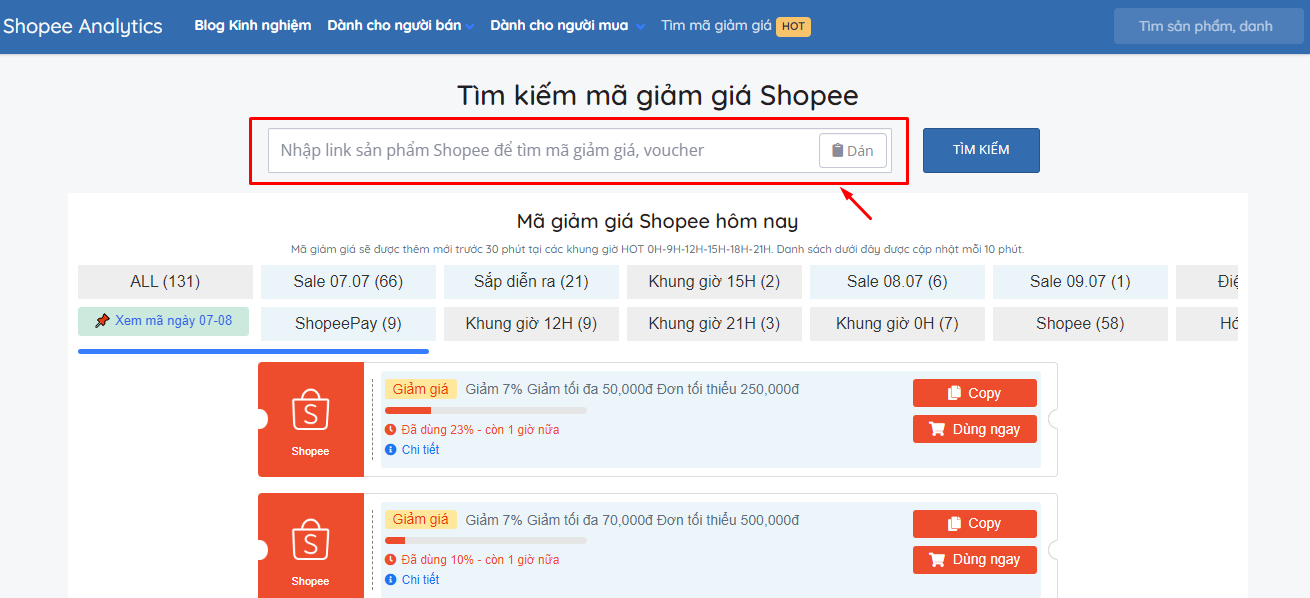1310x598 pixels.
Task: Click the HOT badge in navigation bar
Action: coord(793,26)
